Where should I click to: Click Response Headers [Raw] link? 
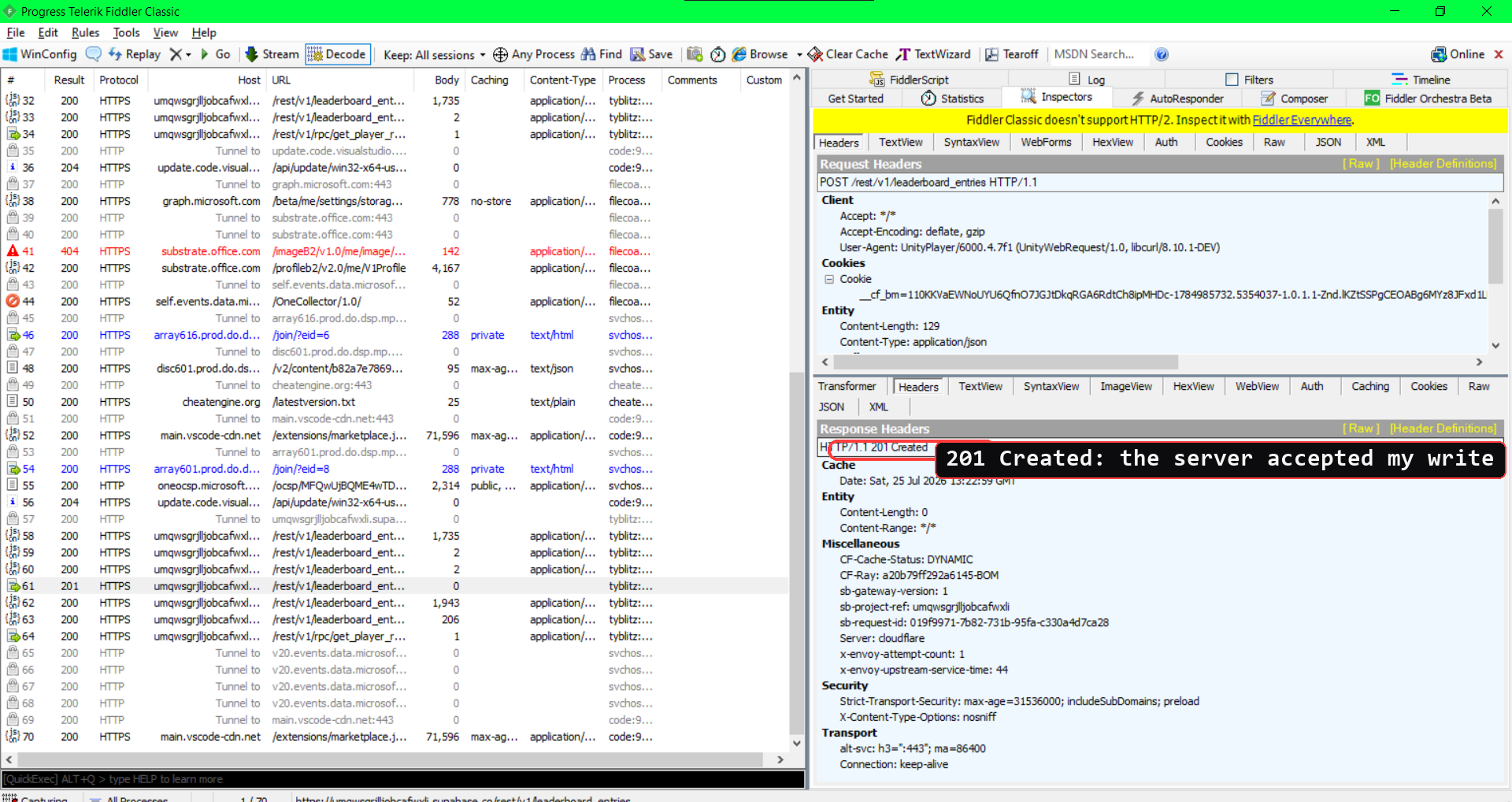1361,429
